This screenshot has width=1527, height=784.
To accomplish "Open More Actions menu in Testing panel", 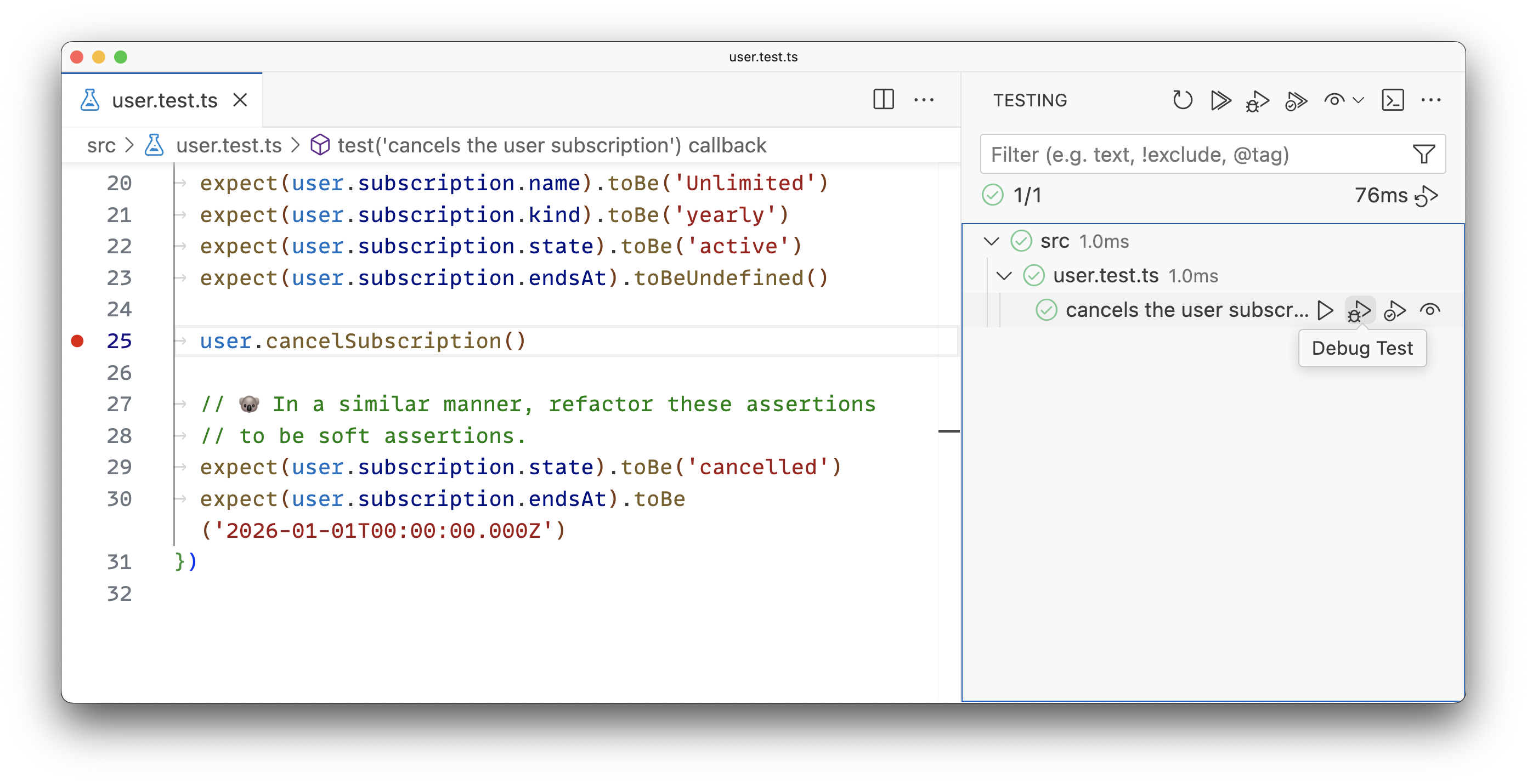I will (x=1432, y=100).
